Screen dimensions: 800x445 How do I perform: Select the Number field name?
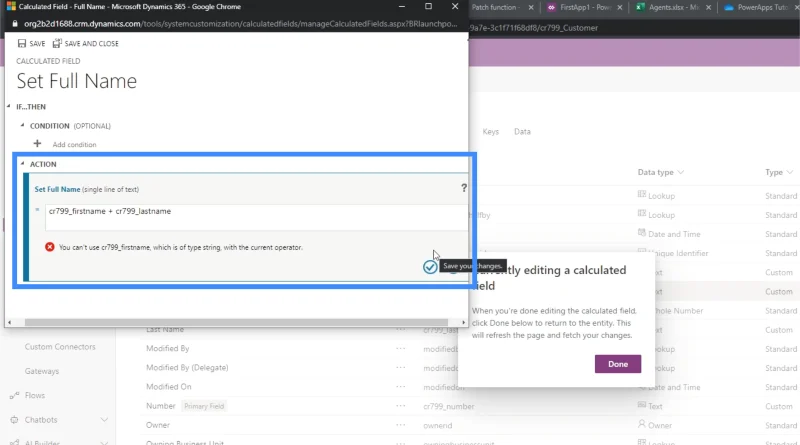click(x=161, y=406)
